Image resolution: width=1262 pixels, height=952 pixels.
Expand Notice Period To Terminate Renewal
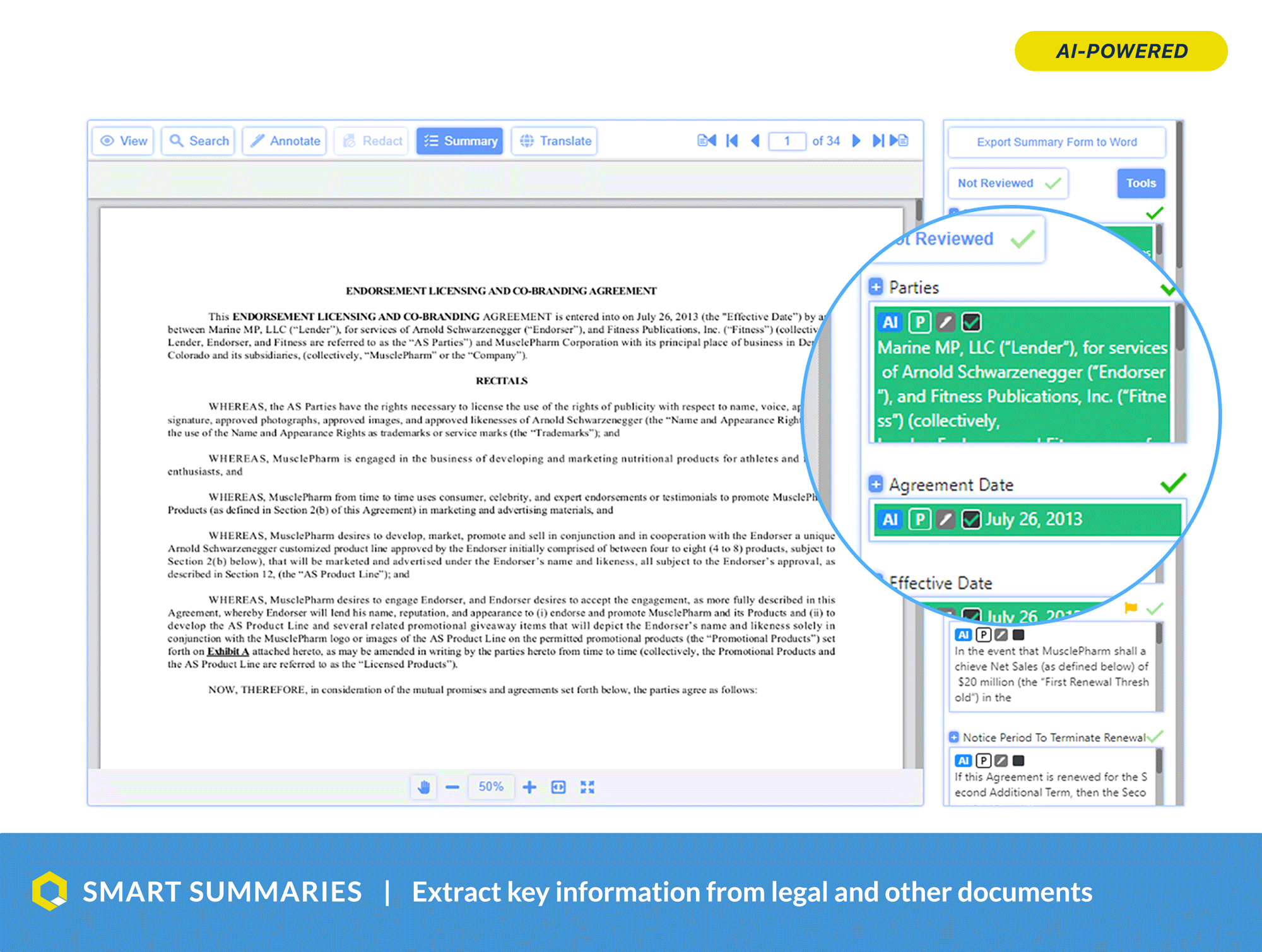pos(953,737)
